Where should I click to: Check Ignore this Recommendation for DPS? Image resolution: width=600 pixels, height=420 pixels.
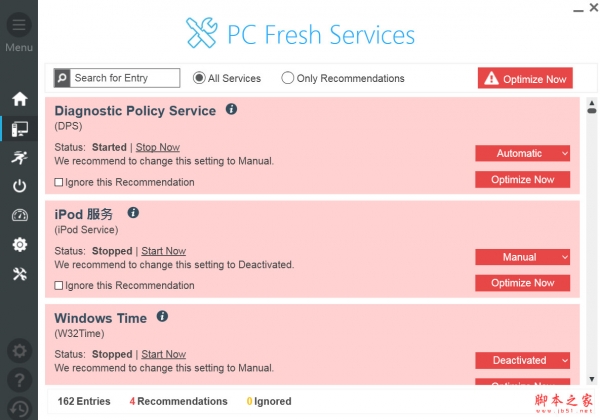(59, 182)
